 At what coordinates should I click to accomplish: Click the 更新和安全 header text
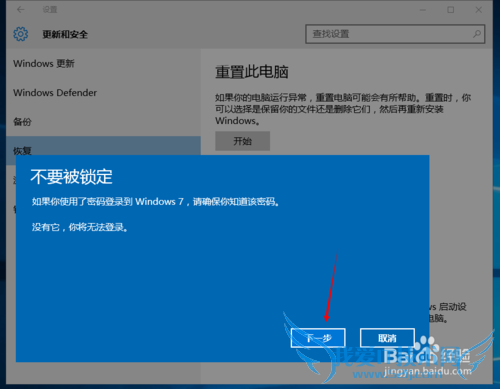coord(65,34)
